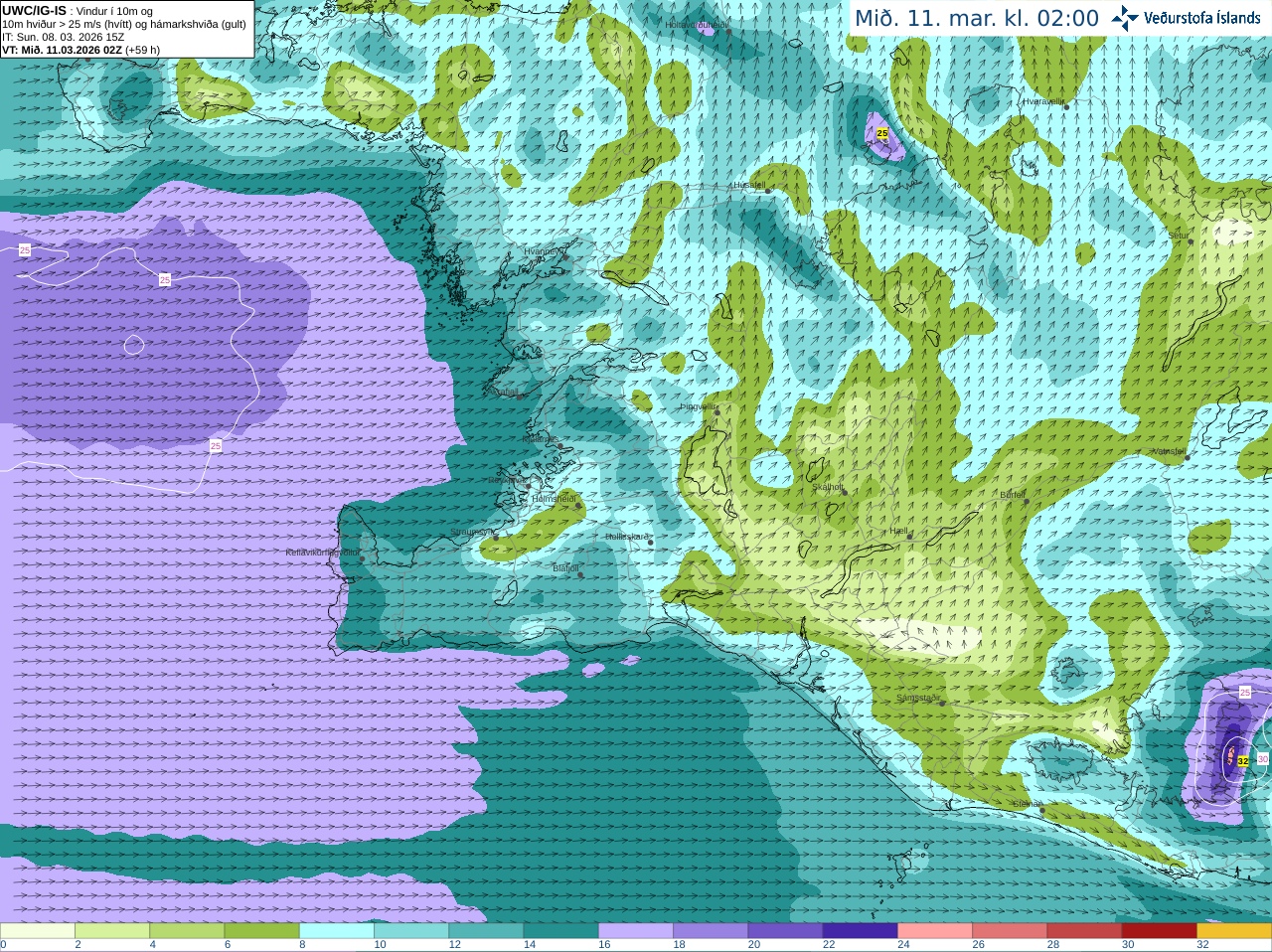The height and width of the screenshot is (952, 1272).
Task: Click the light turquoise 10–12 legend swatch
Action: coord(411,931)
